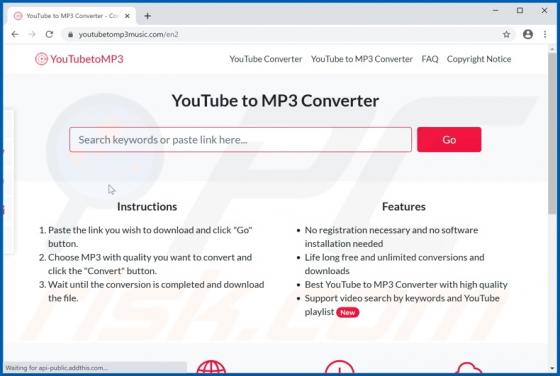Focus the search keywords or link field
The image size is (560, 376).
[x=240, y=140]
